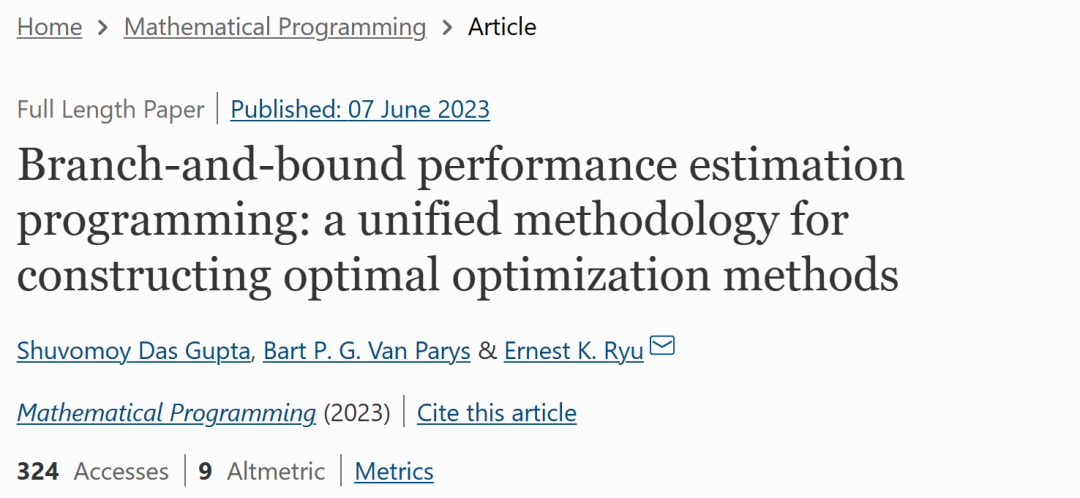Screen dimensions: 1080x498
Task: Click the chevron after Home breadcrumb
Action: [x=103, y=28]
